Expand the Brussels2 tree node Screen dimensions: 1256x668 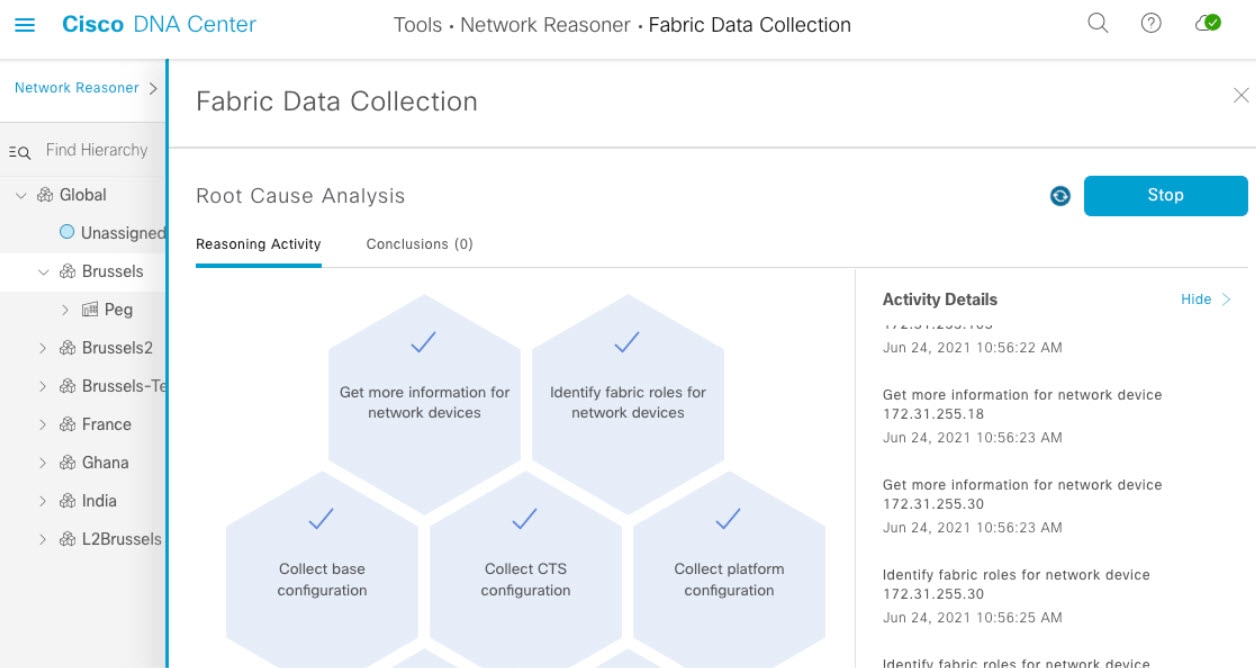(43, 348)
